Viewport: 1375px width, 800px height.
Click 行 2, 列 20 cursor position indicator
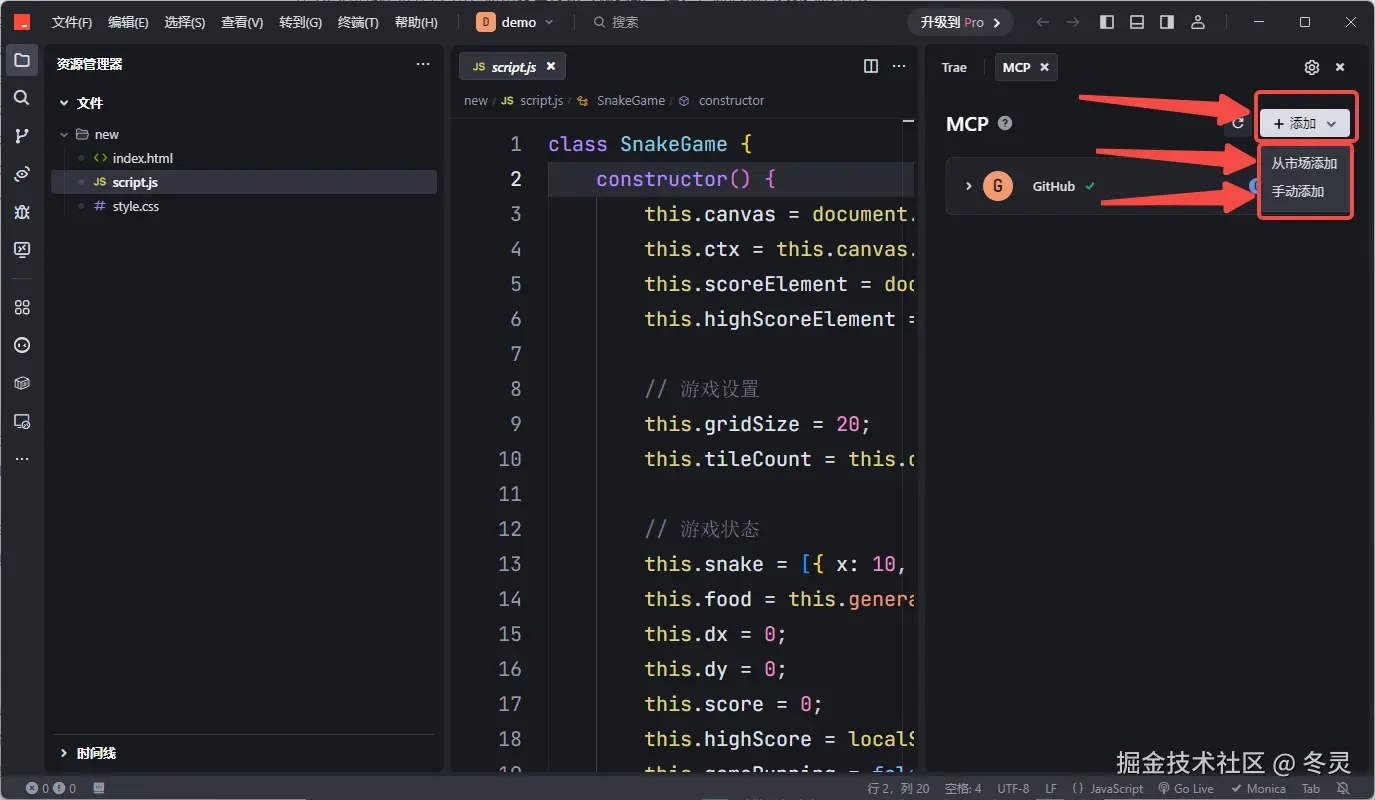pos(898,788)
